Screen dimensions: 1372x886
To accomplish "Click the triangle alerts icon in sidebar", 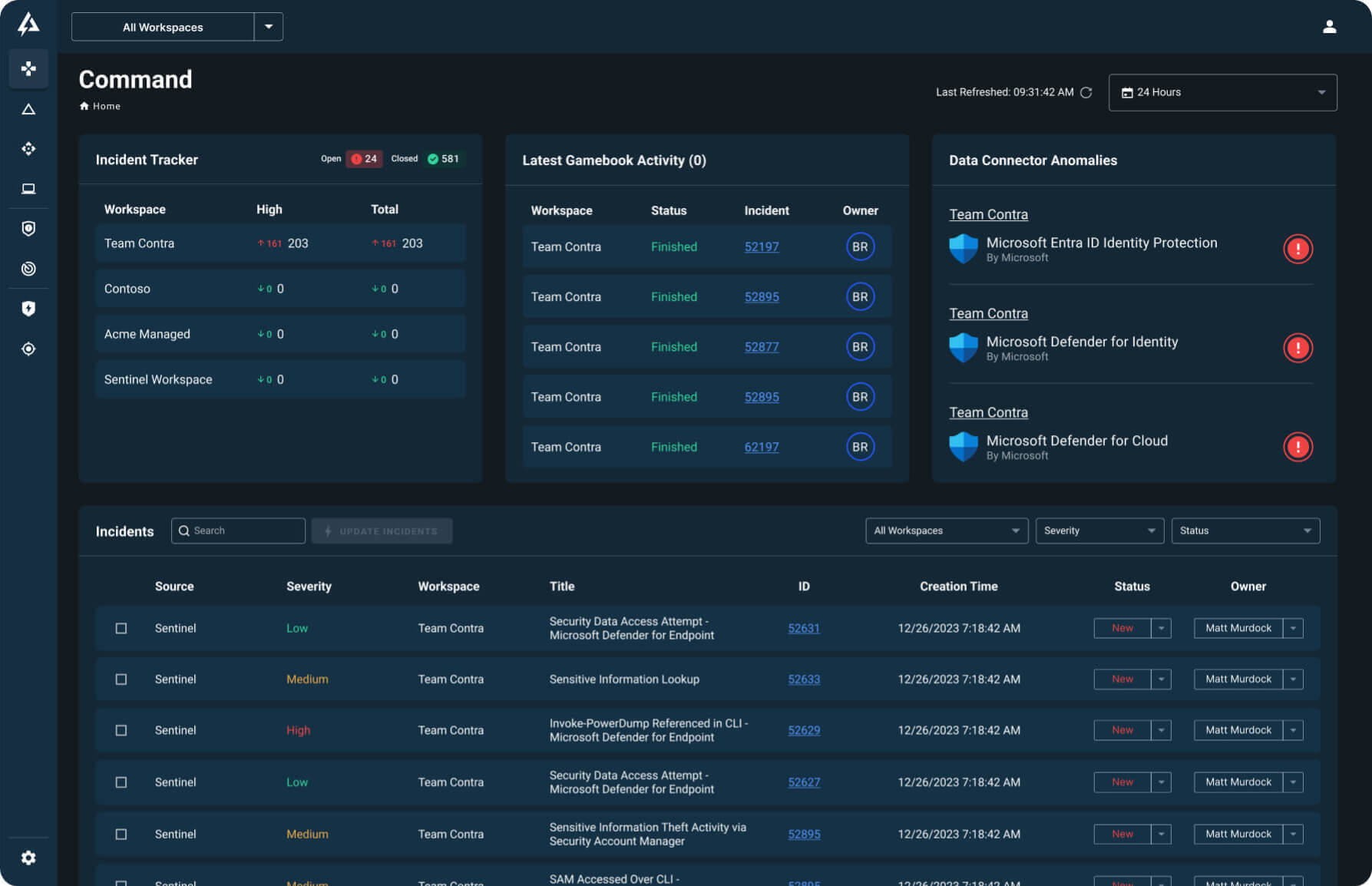I will tap(28, 109).
